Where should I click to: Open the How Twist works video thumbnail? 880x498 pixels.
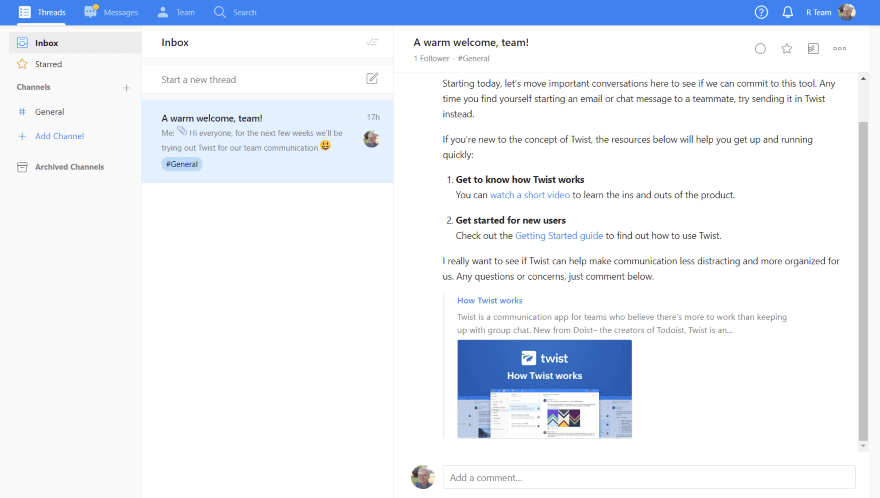point(544,388)
